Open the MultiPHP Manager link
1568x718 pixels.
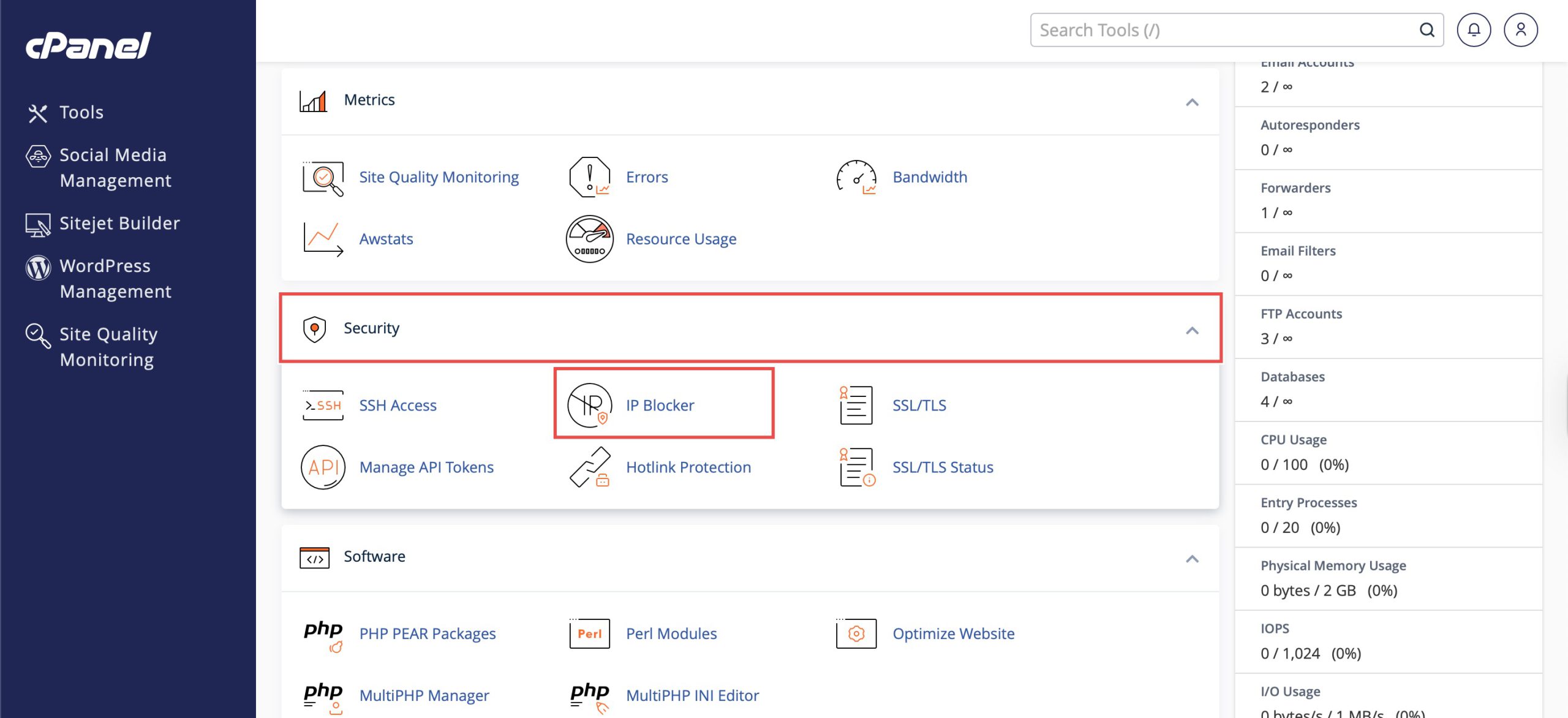424,695
